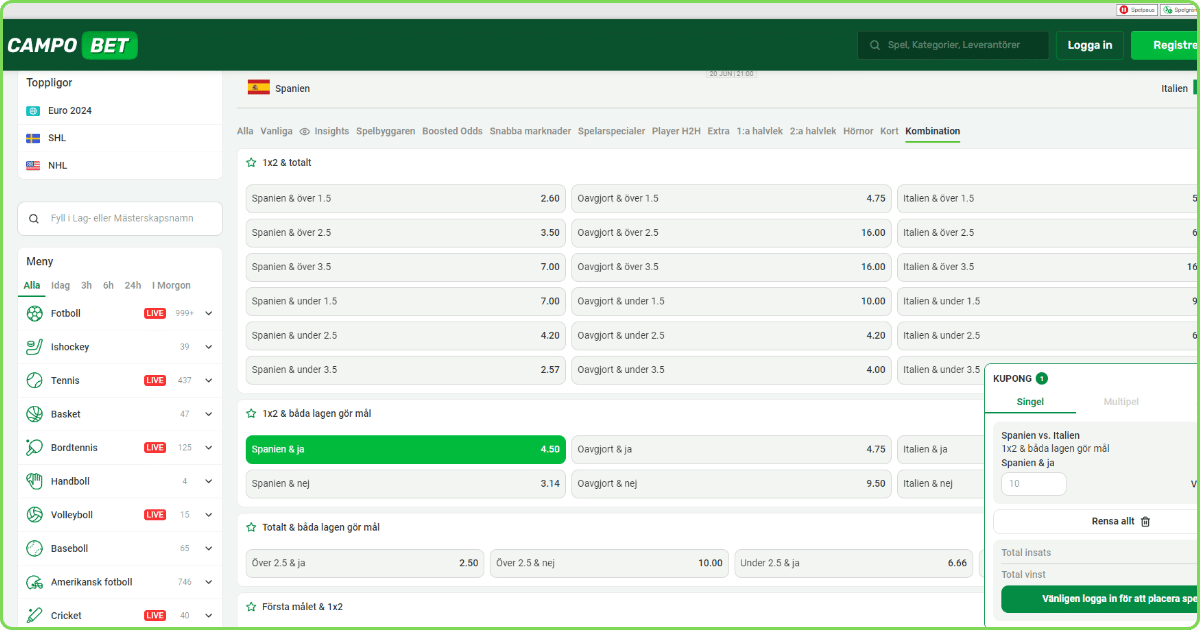Select the 'Över 2.5 & ja' odds 2.50

click(365, 563)
